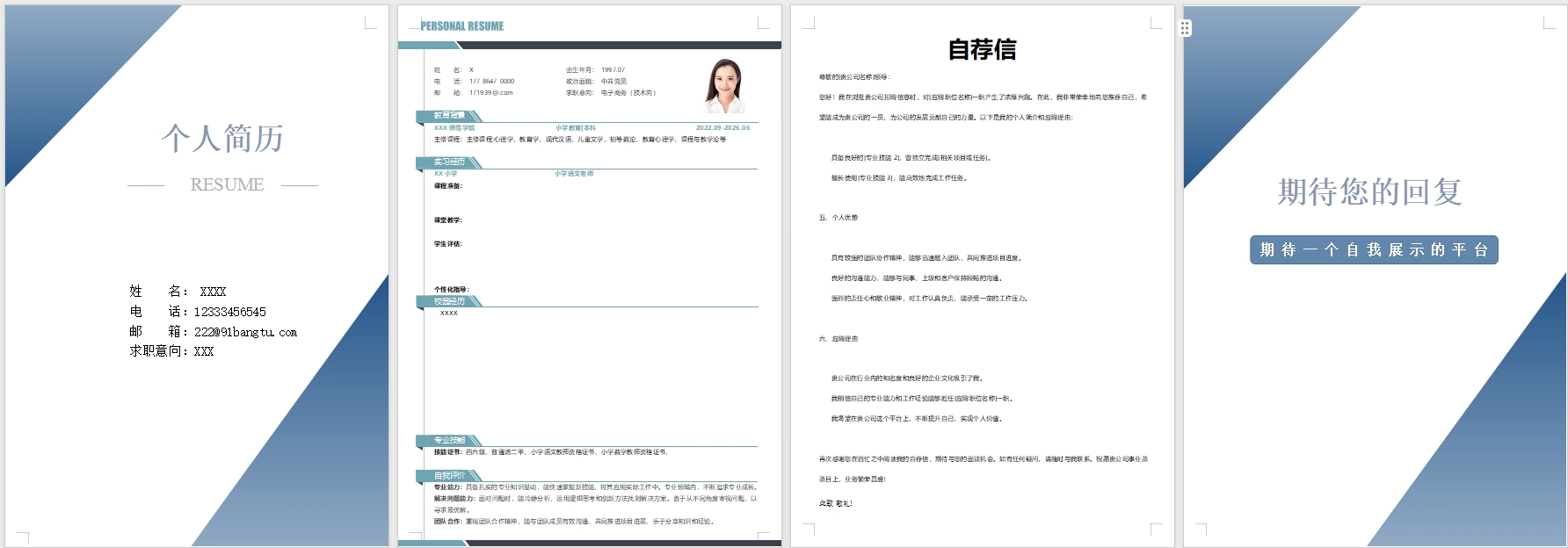The width and height of the screenshot is (1568, 548).
Task: Click the 此致 敬礼 closing line
Action: 835,504
